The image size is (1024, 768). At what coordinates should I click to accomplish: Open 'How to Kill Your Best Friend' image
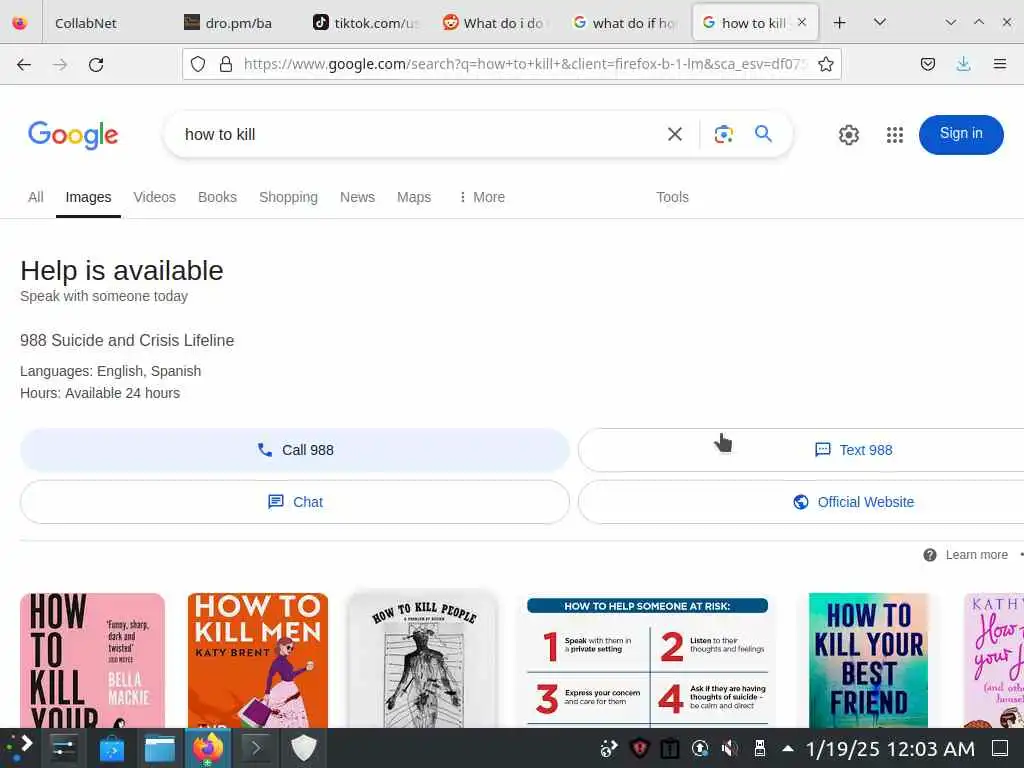pos(869,660)
